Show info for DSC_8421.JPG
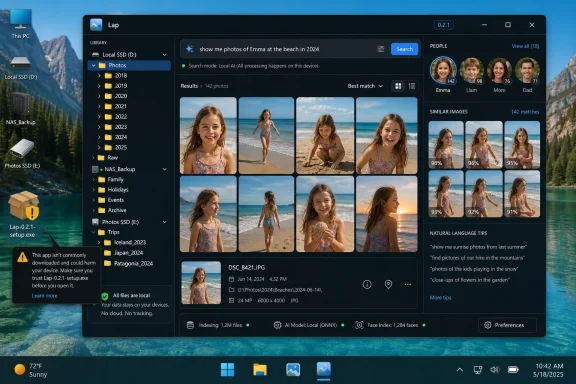 367,284
